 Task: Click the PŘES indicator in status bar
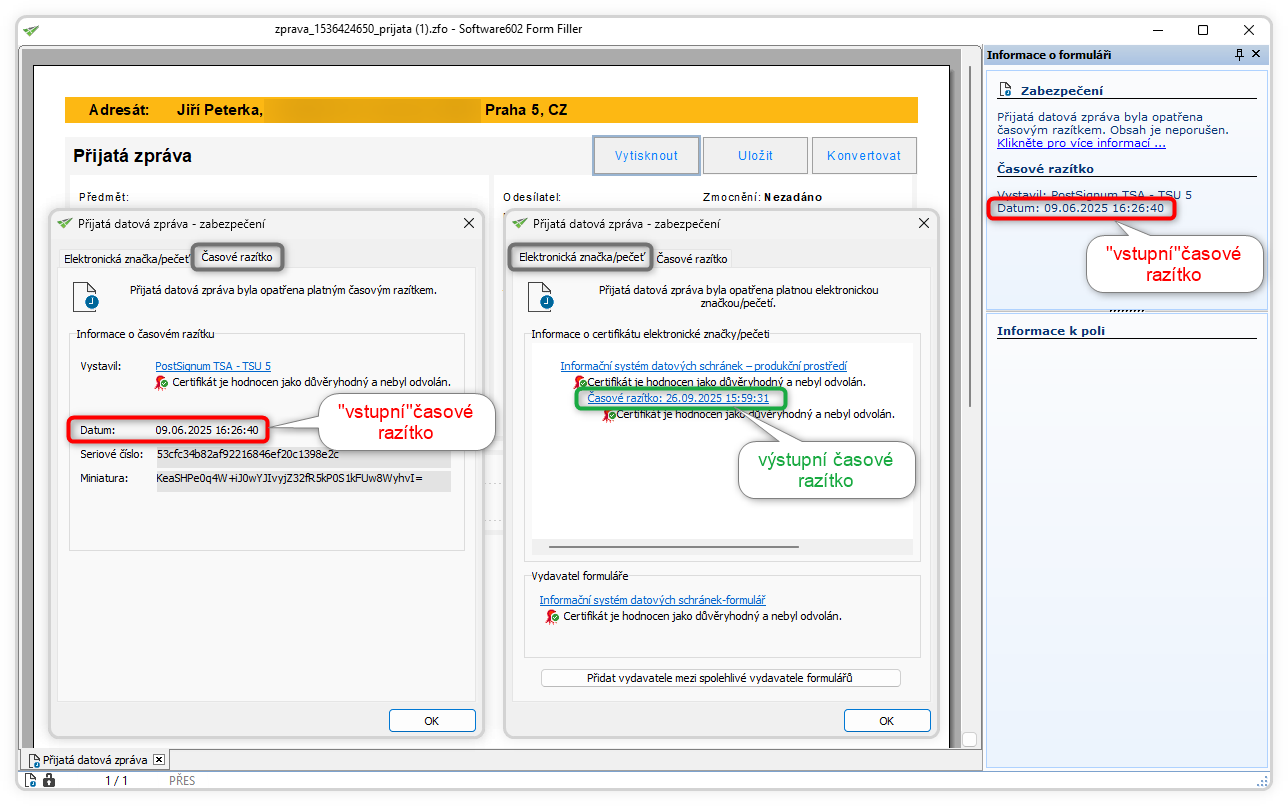click(182, 780)
